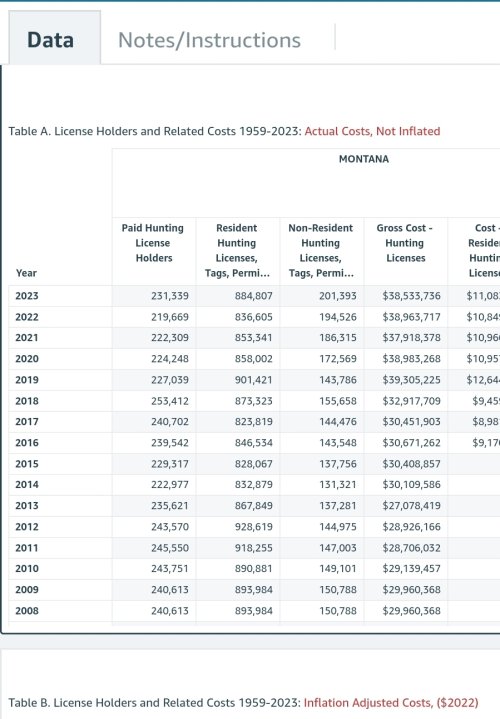Click the 253,412 cell in 2018 row

click(170, 401)
